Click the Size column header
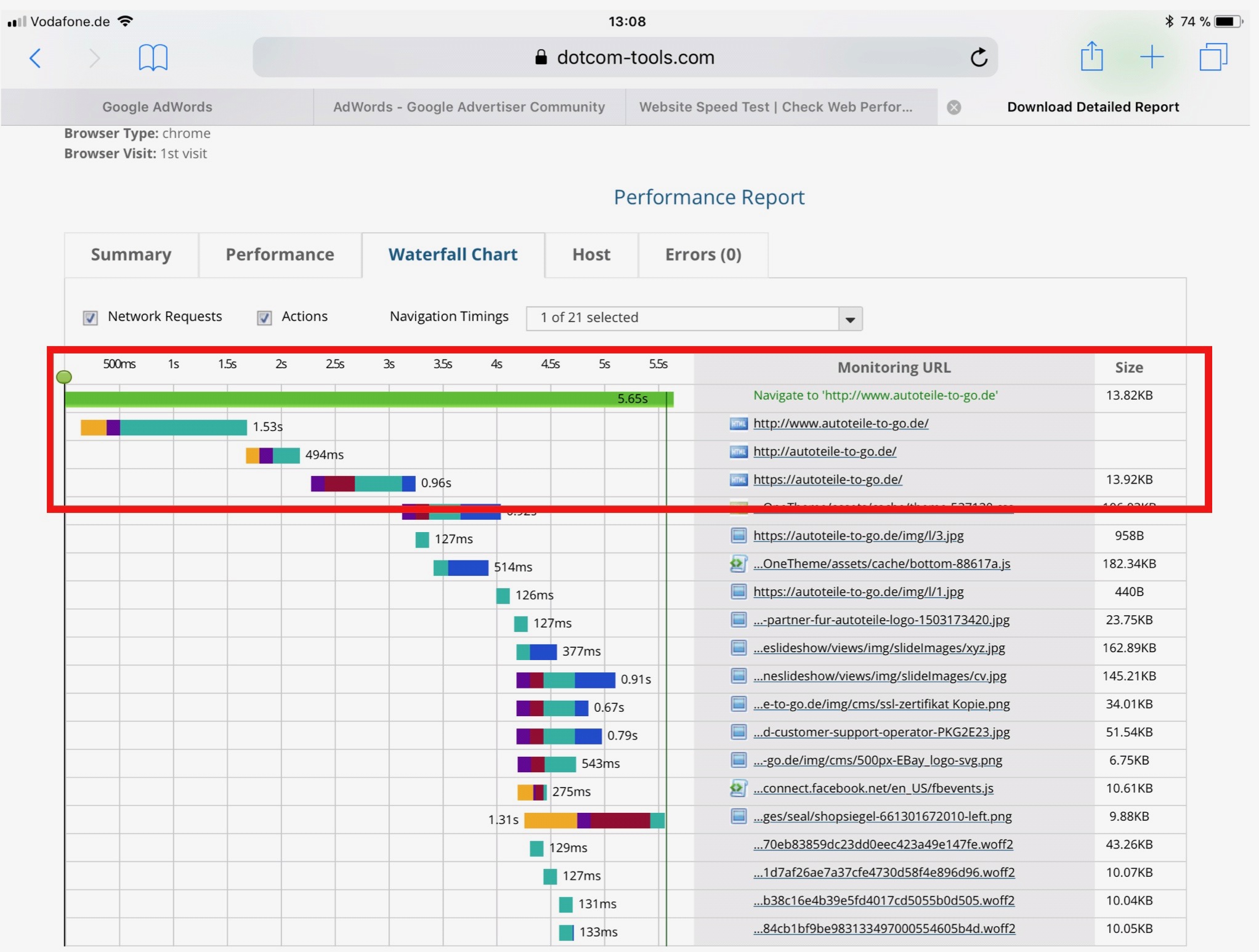The height and width of the screenshot is (952, 1259). (1129, 368)
